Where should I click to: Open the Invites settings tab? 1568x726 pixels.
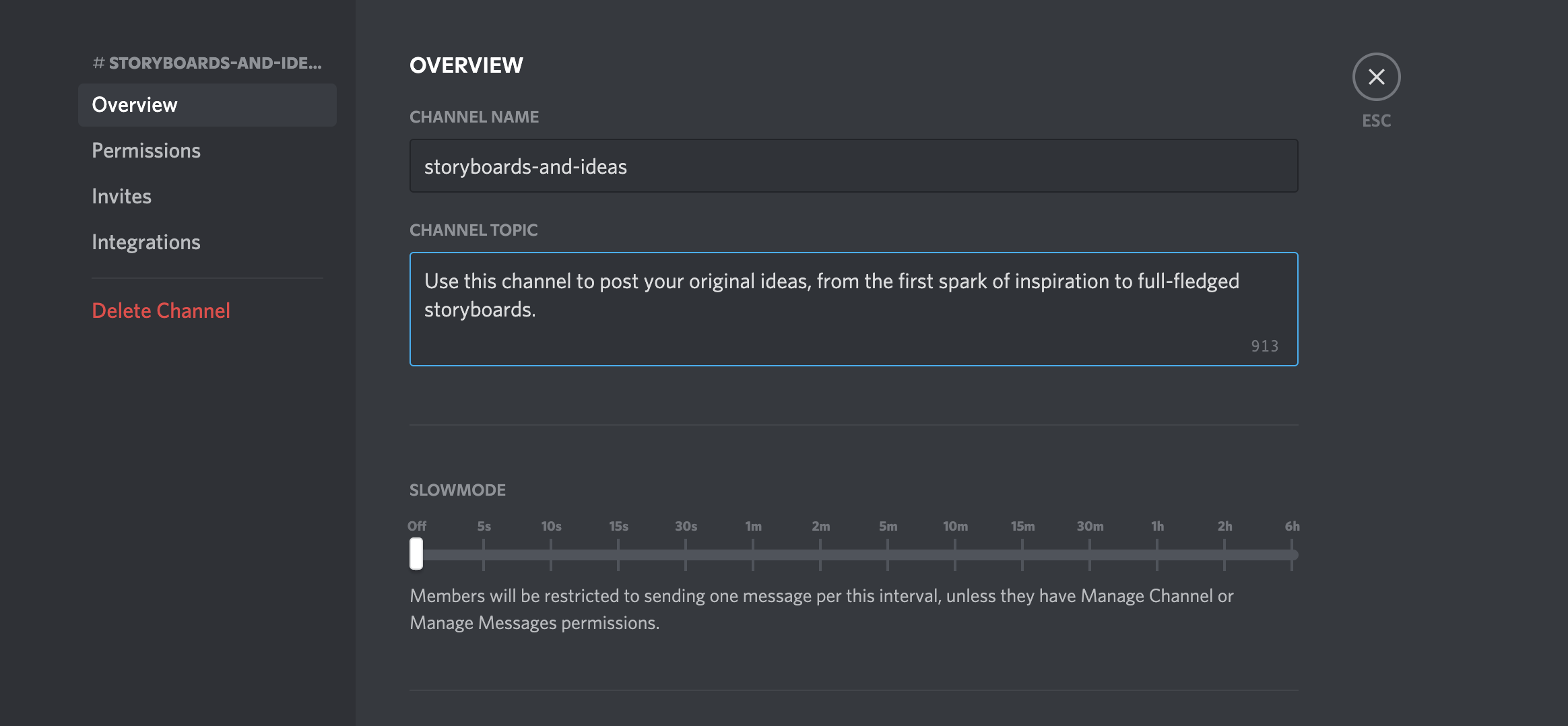point(122,197)
